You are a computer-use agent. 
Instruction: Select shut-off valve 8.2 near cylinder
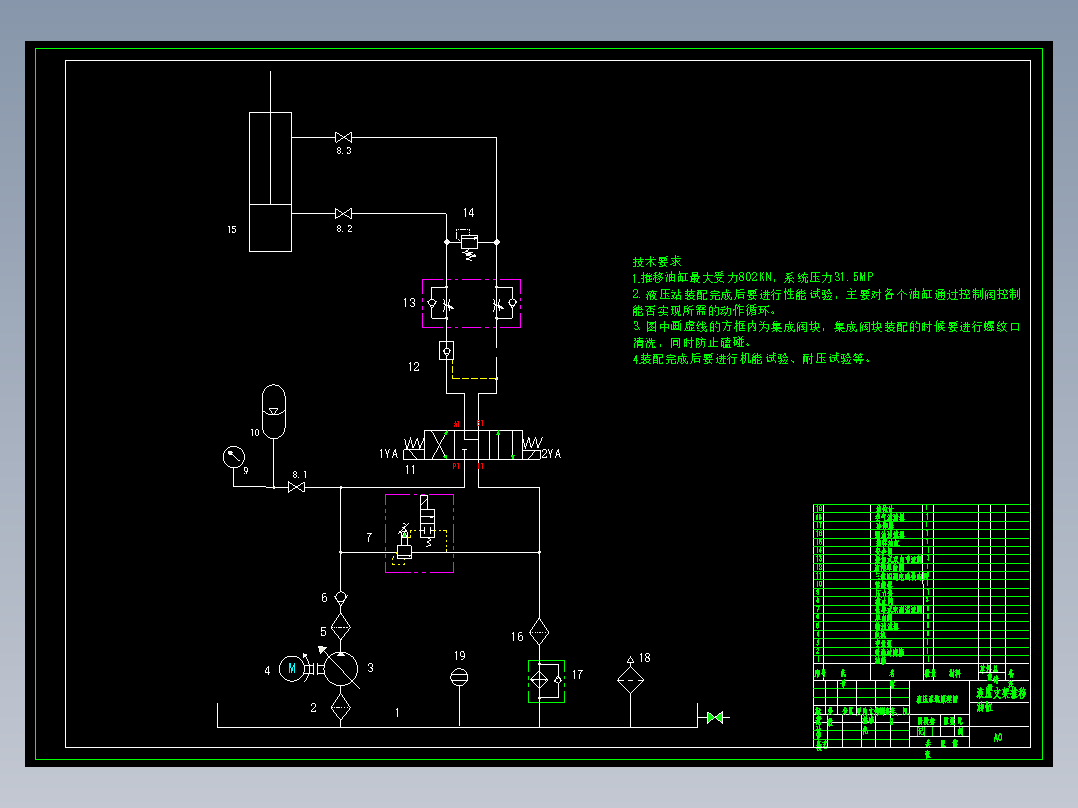pyautogui.click(x=343, y=214)
